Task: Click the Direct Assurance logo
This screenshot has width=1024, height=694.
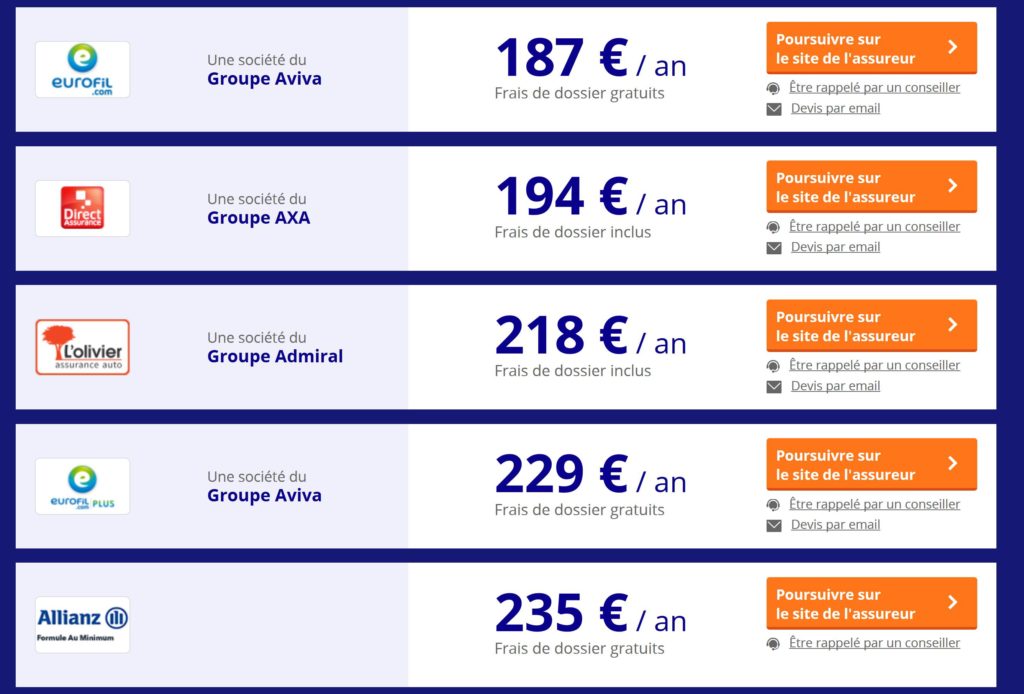Action: tap(82, 207)
